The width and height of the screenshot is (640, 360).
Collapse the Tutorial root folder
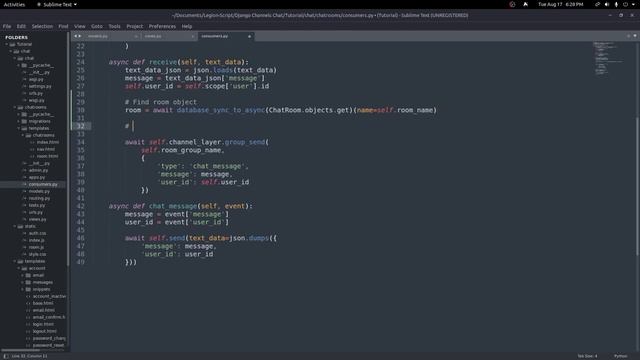(7, 44)
